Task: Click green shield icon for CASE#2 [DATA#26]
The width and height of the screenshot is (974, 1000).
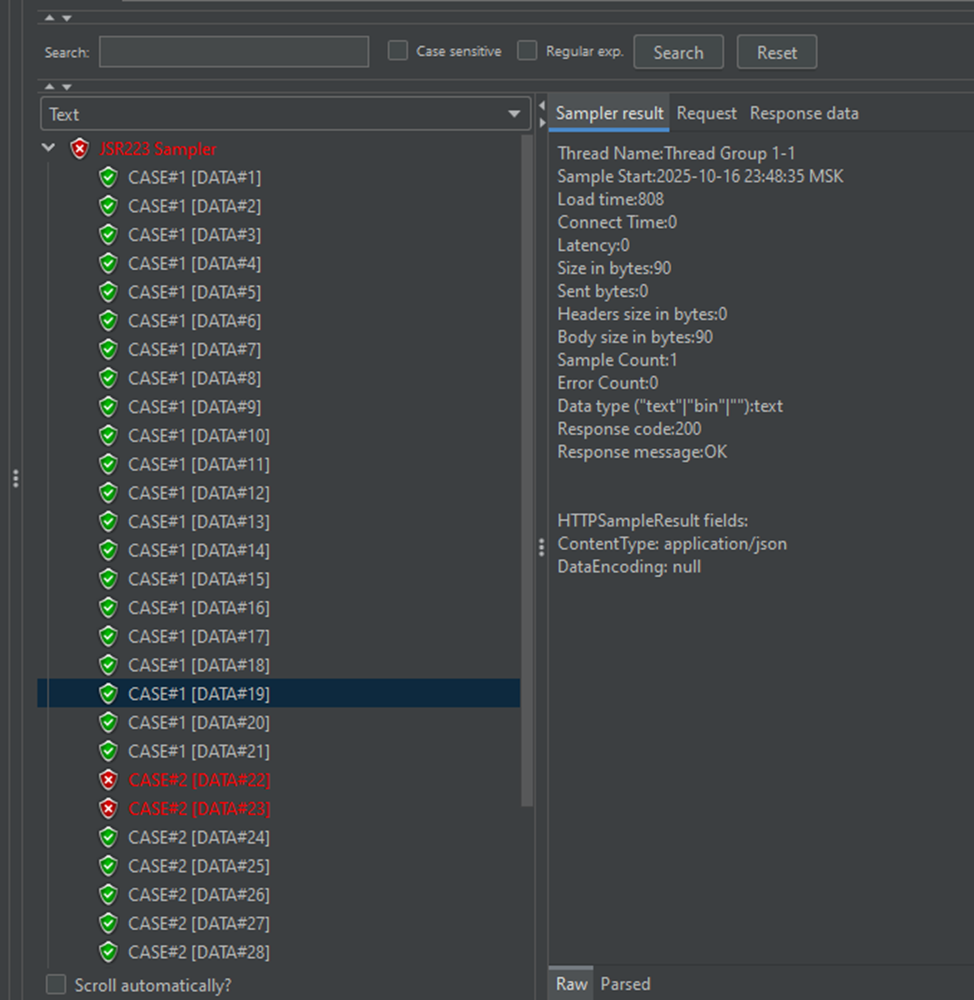Action: (108, 895)
